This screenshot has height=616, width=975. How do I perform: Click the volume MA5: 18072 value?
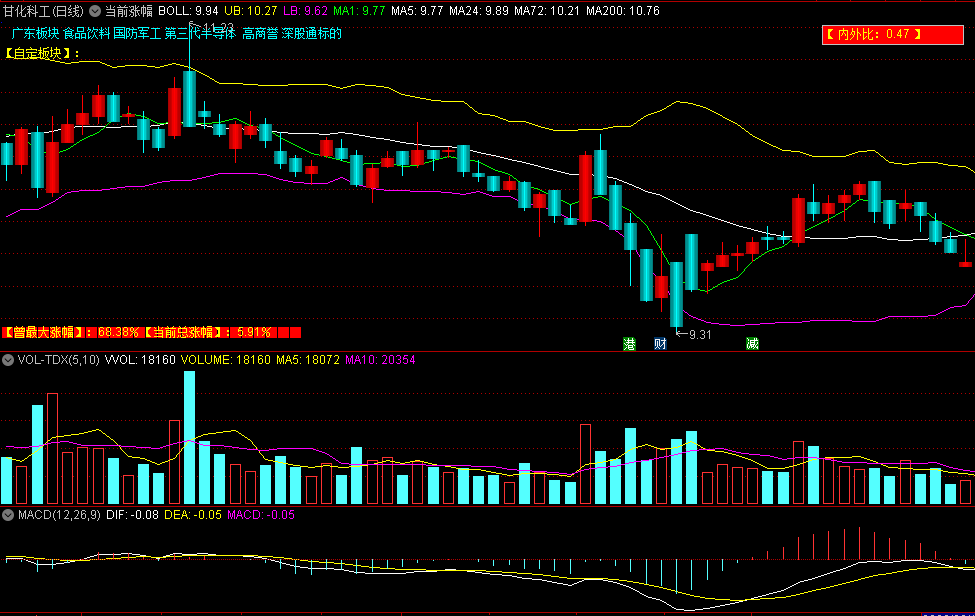tap(308, 360)
